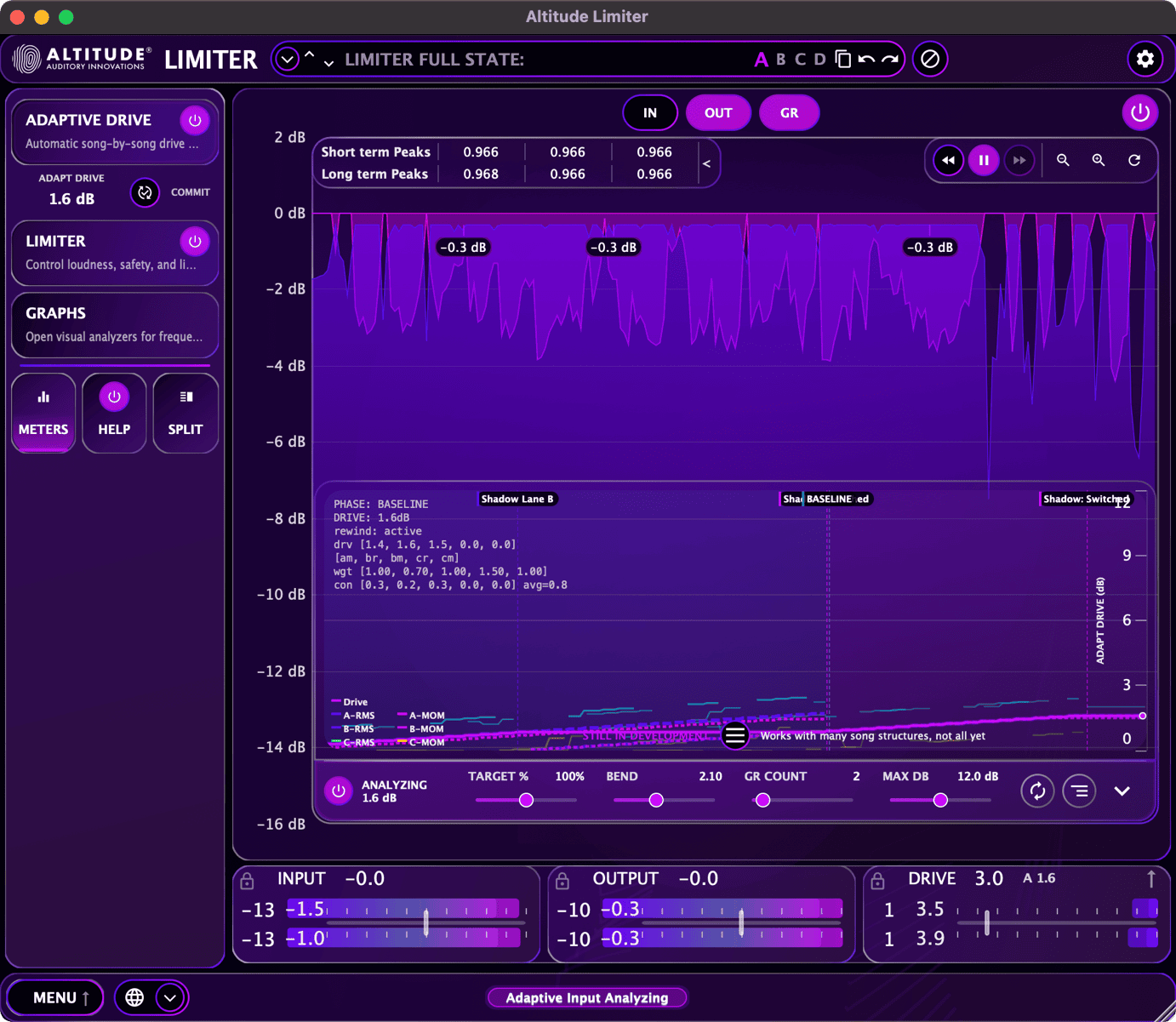Pause the graph playback
The width and height of the screenshot is (1176, 1022).
pyautogui.click(x=984, y=160)
